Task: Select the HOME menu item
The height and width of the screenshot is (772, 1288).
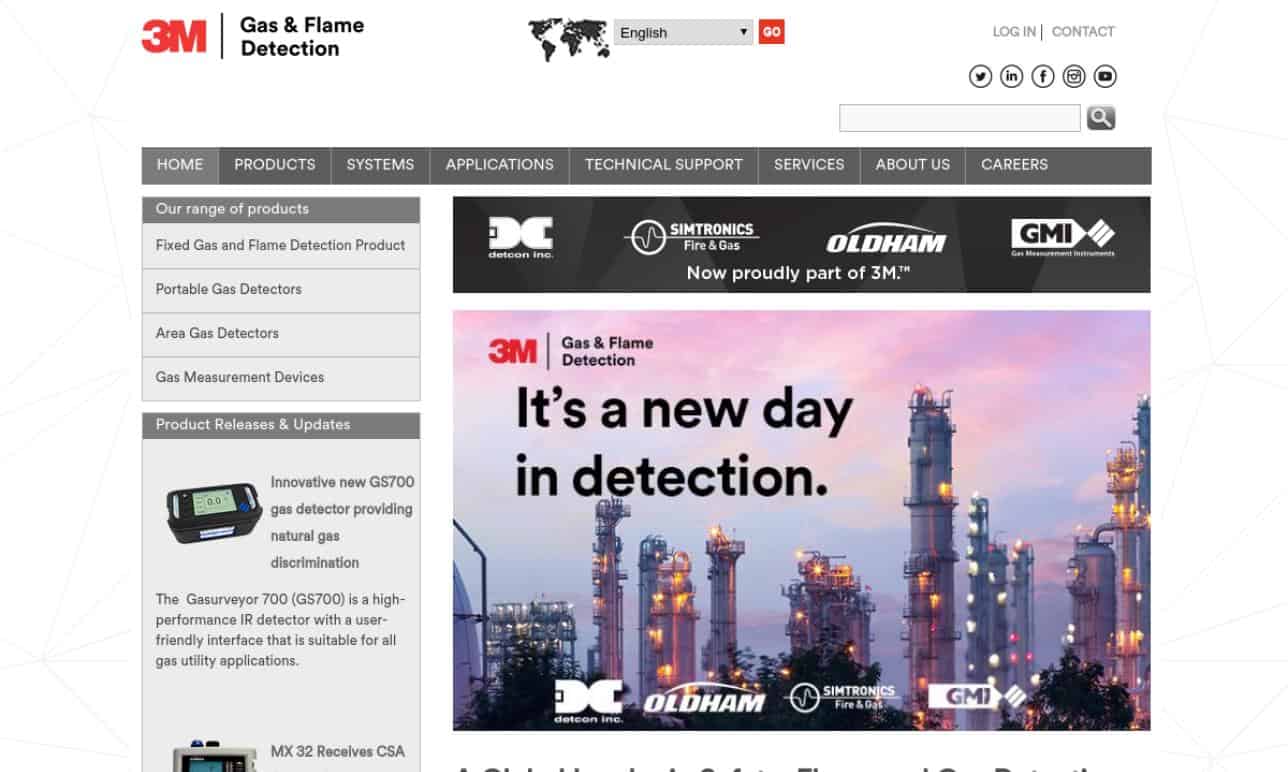Action: point(180,165)
